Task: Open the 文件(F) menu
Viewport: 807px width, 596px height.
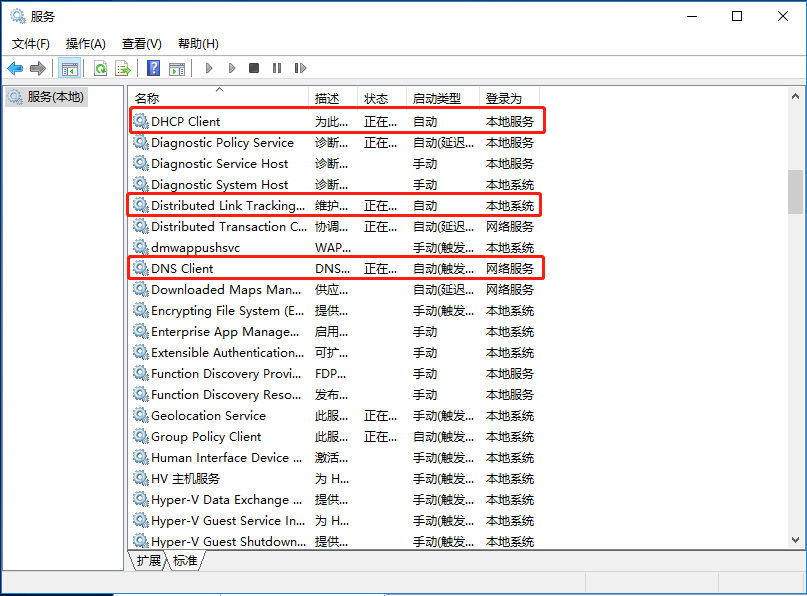Action: click(x=30, y=44)
